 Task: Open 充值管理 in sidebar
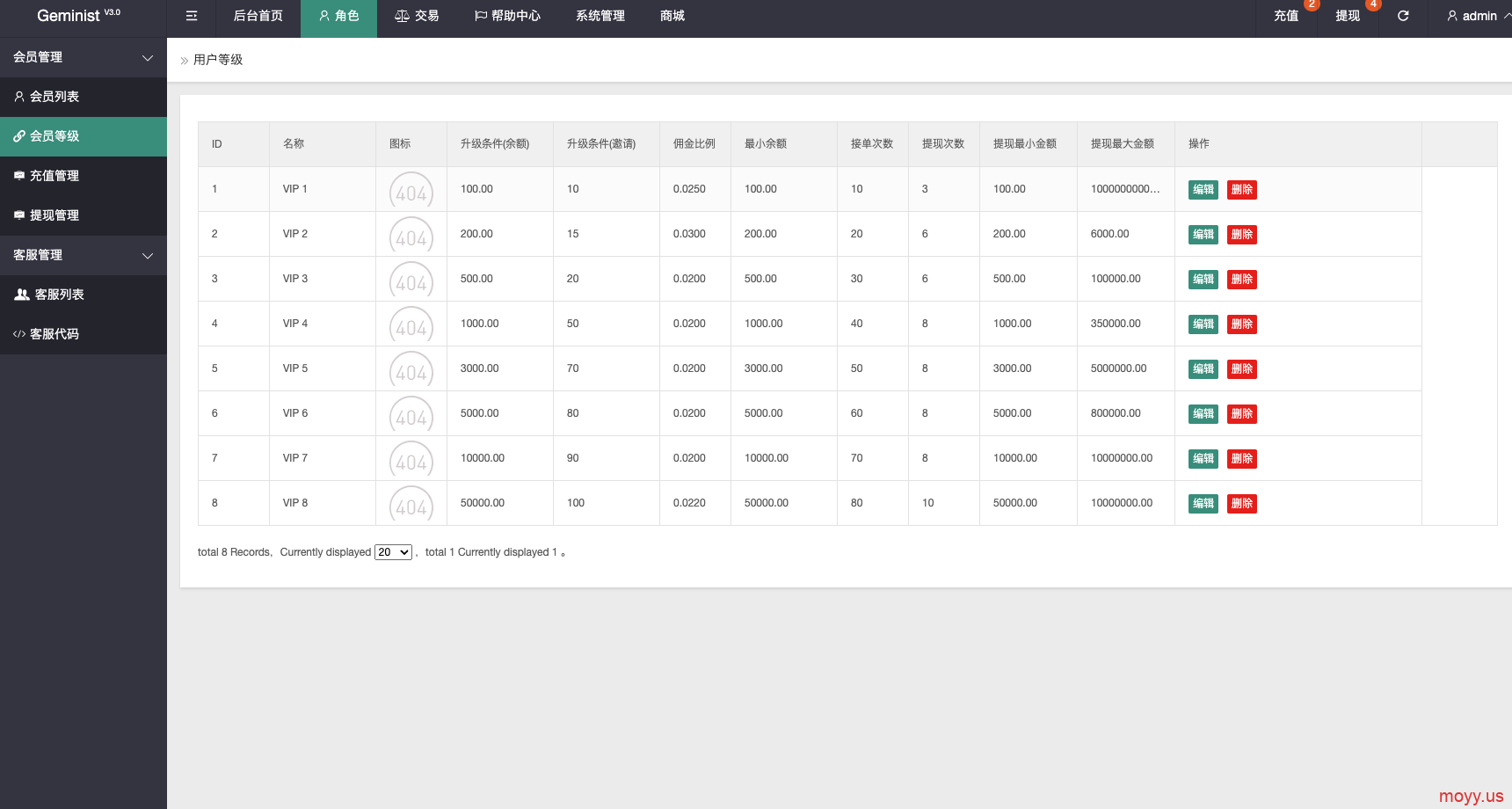click(x=84, y=176)
